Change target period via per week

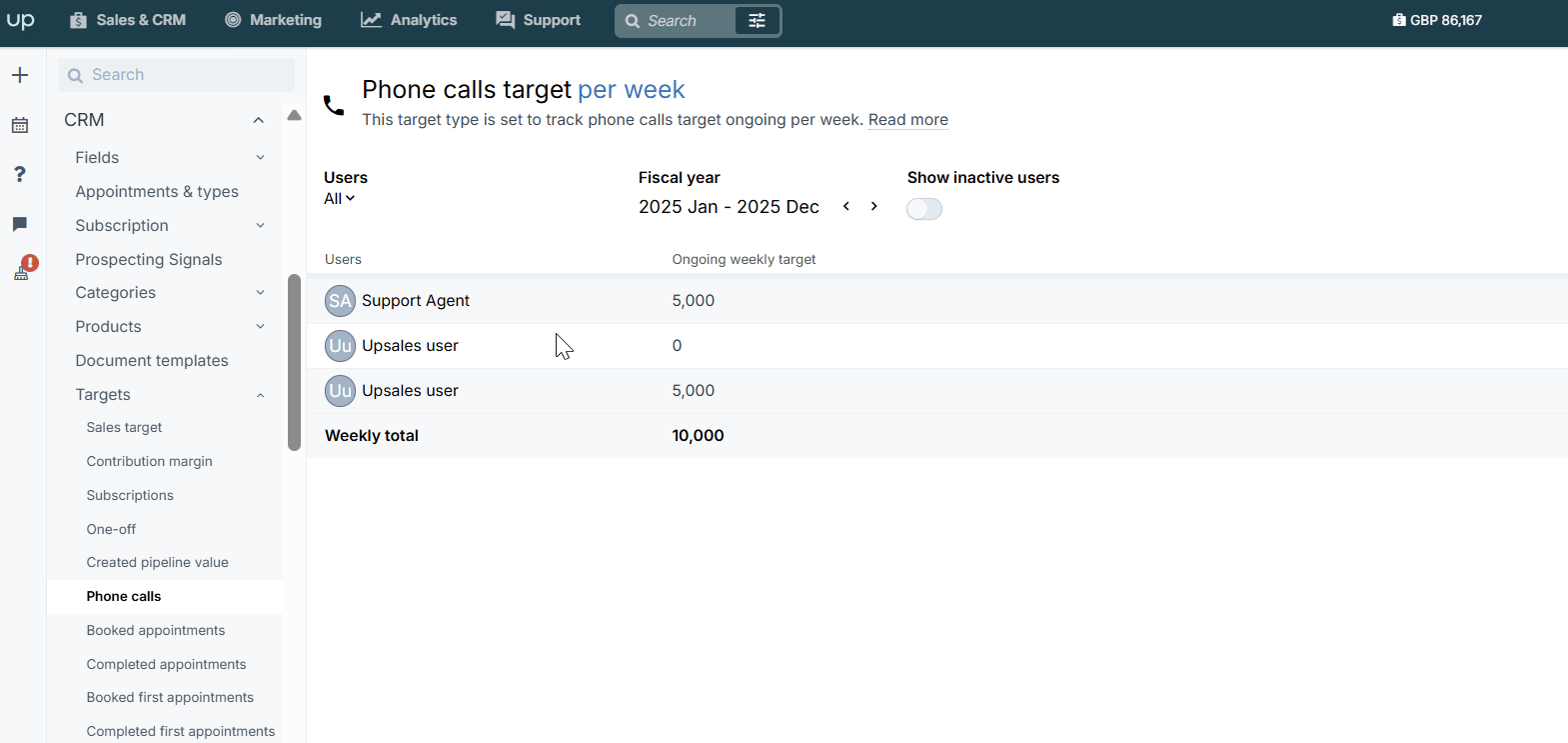pyautogui.click(x=632, y=90)
